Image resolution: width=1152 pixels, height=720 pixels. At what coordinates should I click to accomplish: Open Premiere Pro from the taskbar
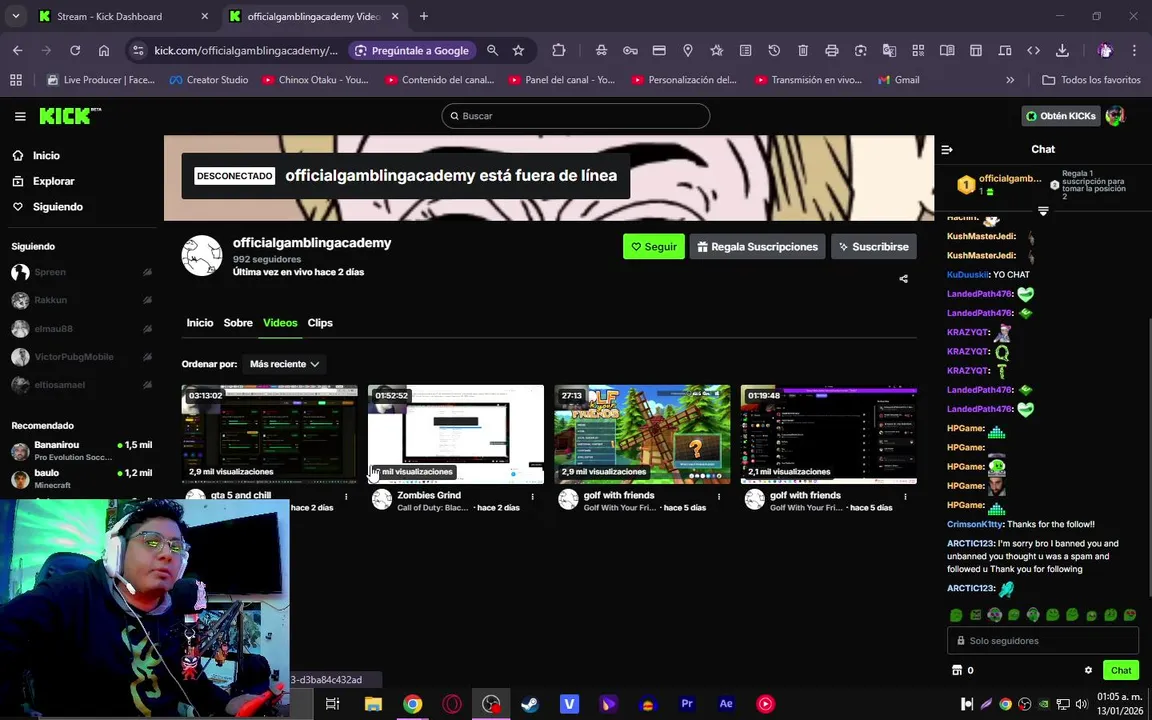687,704
